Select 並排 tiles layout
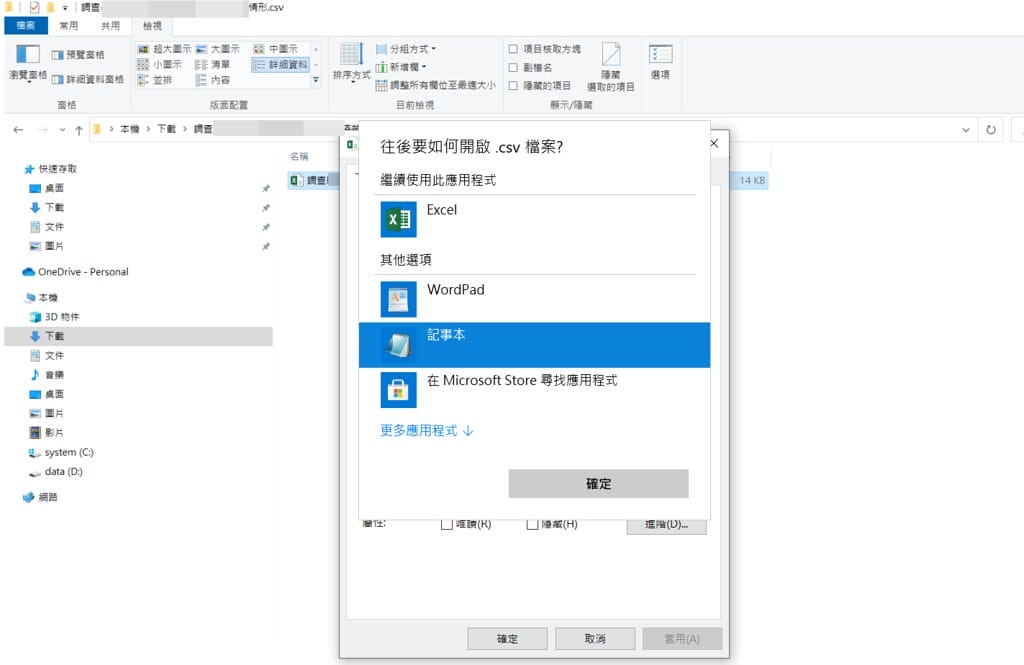Screen dimensions: 1024x665 (x=155, y=80)
